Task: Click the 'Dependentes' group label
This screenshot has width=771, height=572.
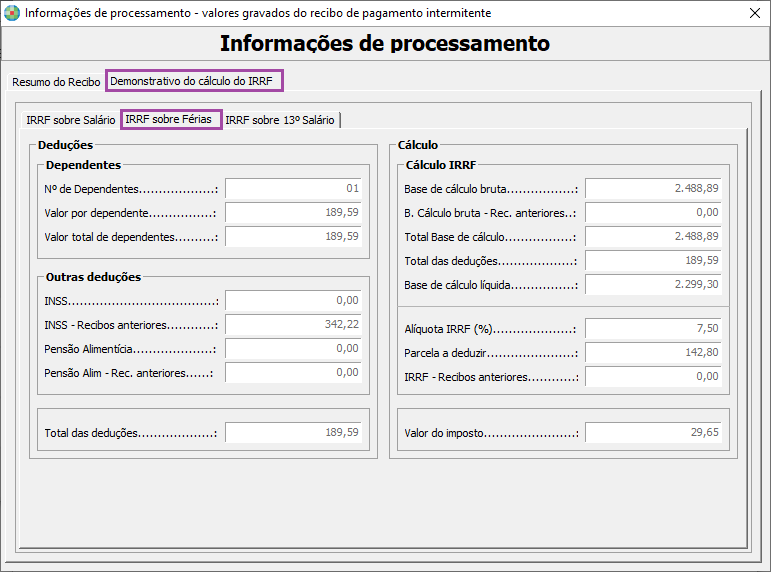Action: [x=83, y=165]
